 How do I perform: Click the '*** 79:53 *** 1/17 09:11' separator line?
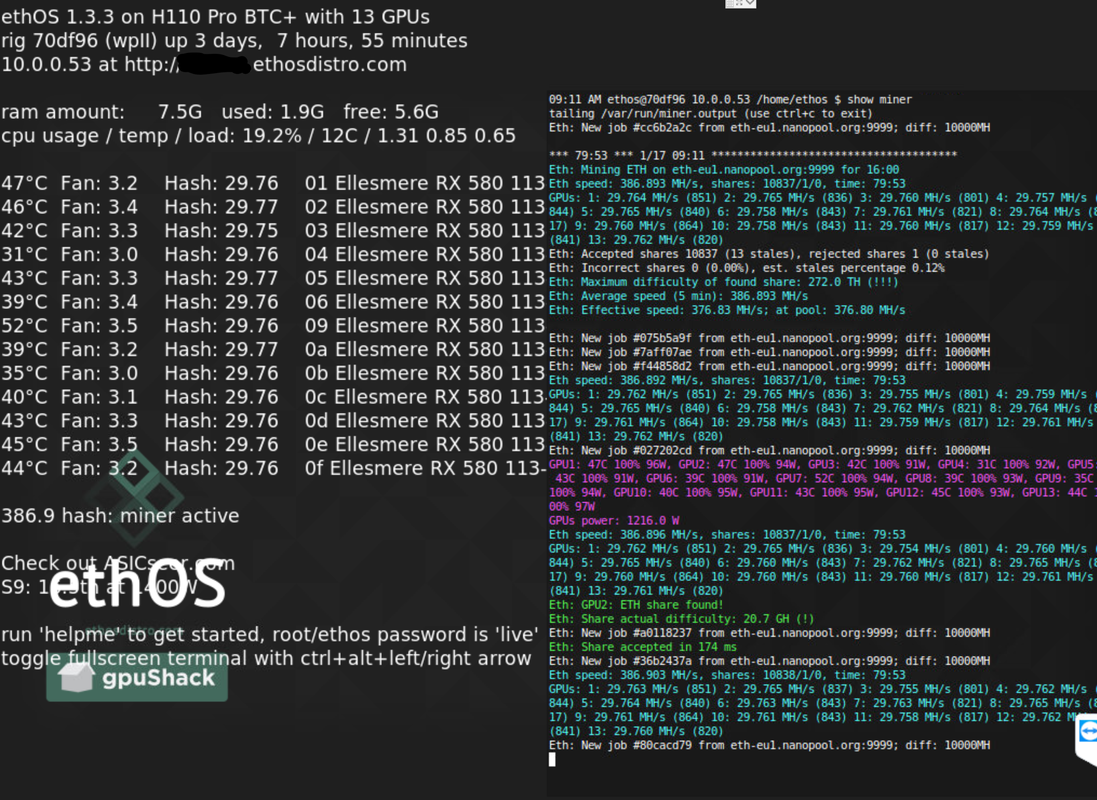pos(753,155)
